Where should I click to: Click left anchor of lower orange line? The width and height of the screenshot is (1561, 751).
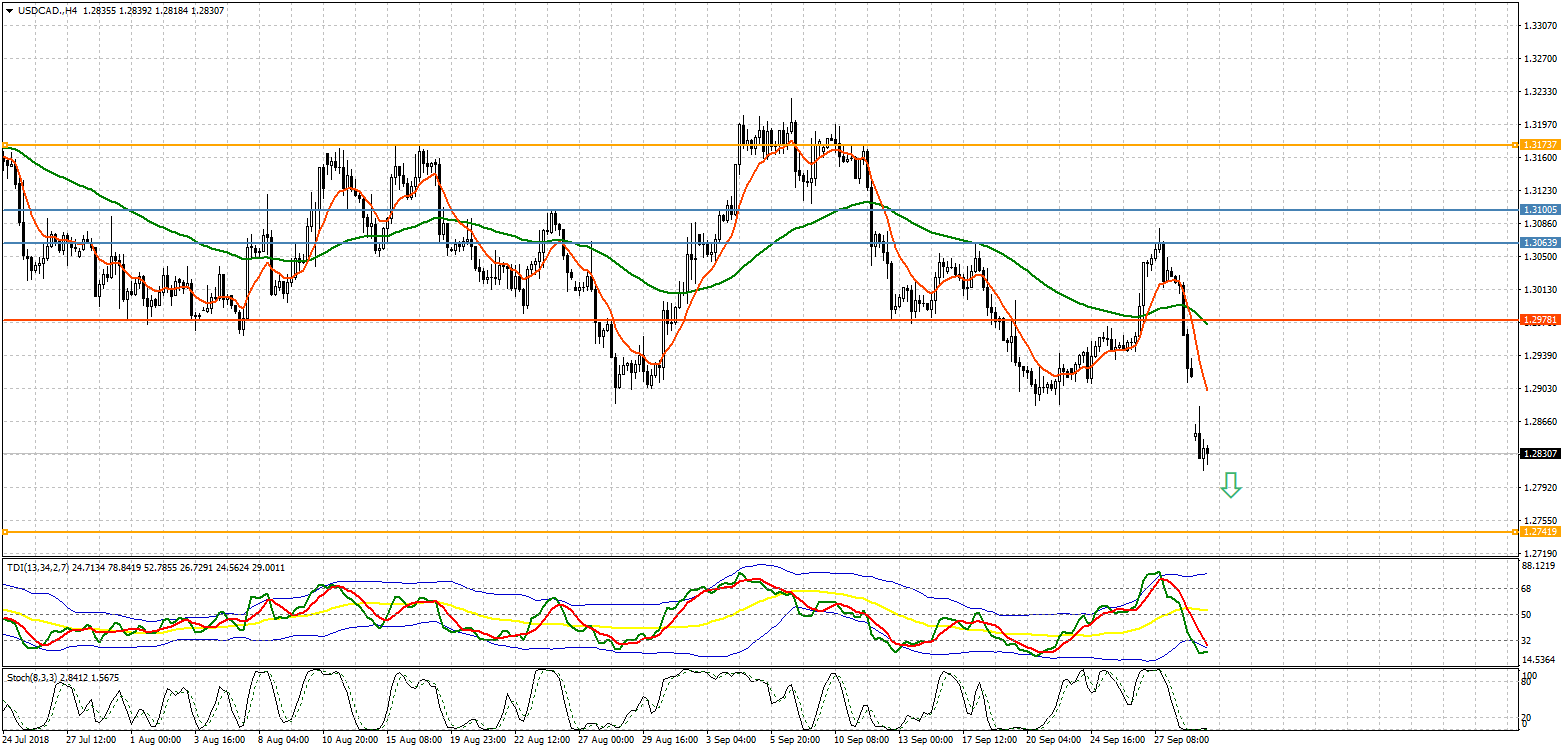(x=5, y=532)
